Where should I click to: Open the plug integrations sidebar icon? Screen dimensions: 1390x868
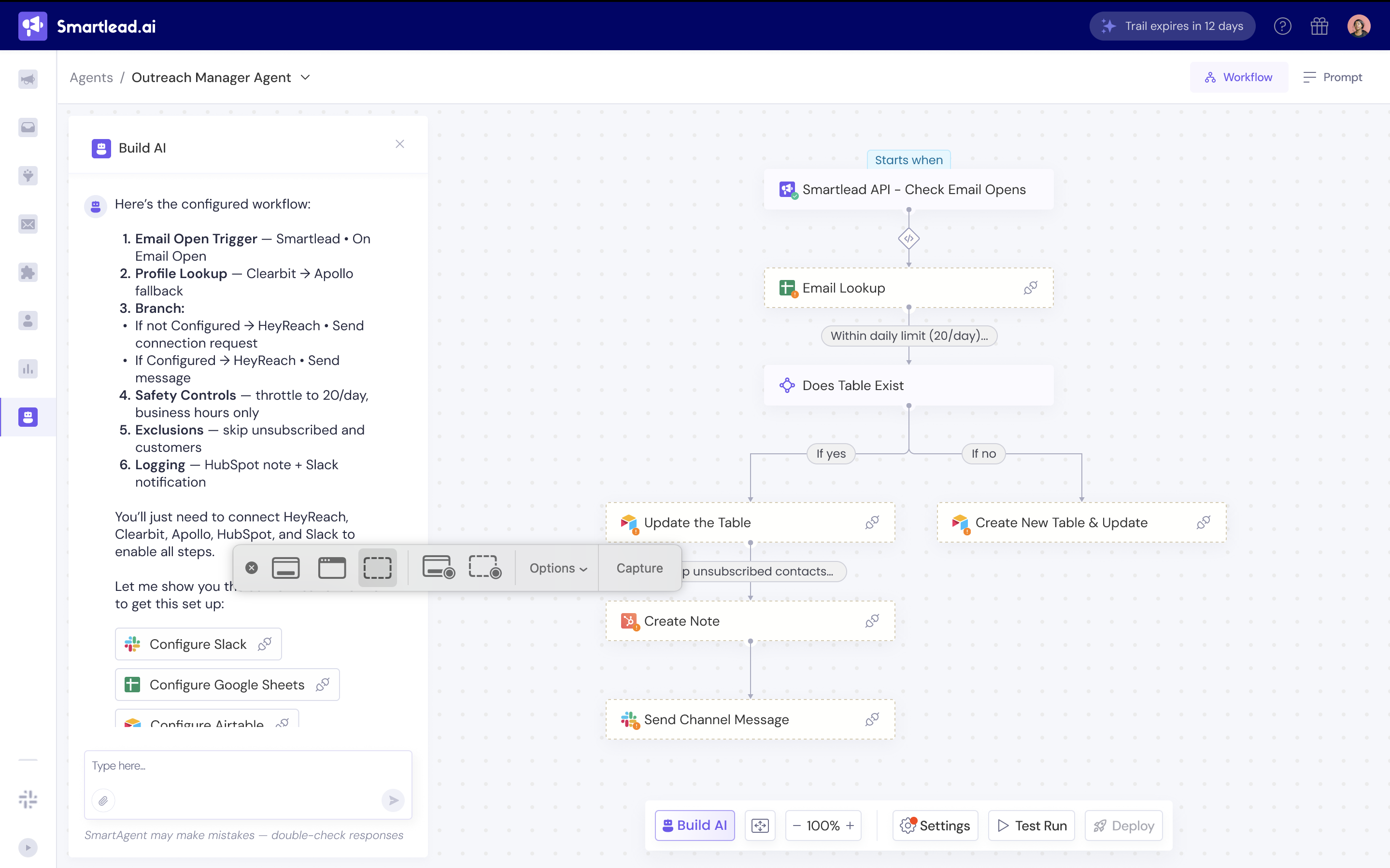point(28,175)
